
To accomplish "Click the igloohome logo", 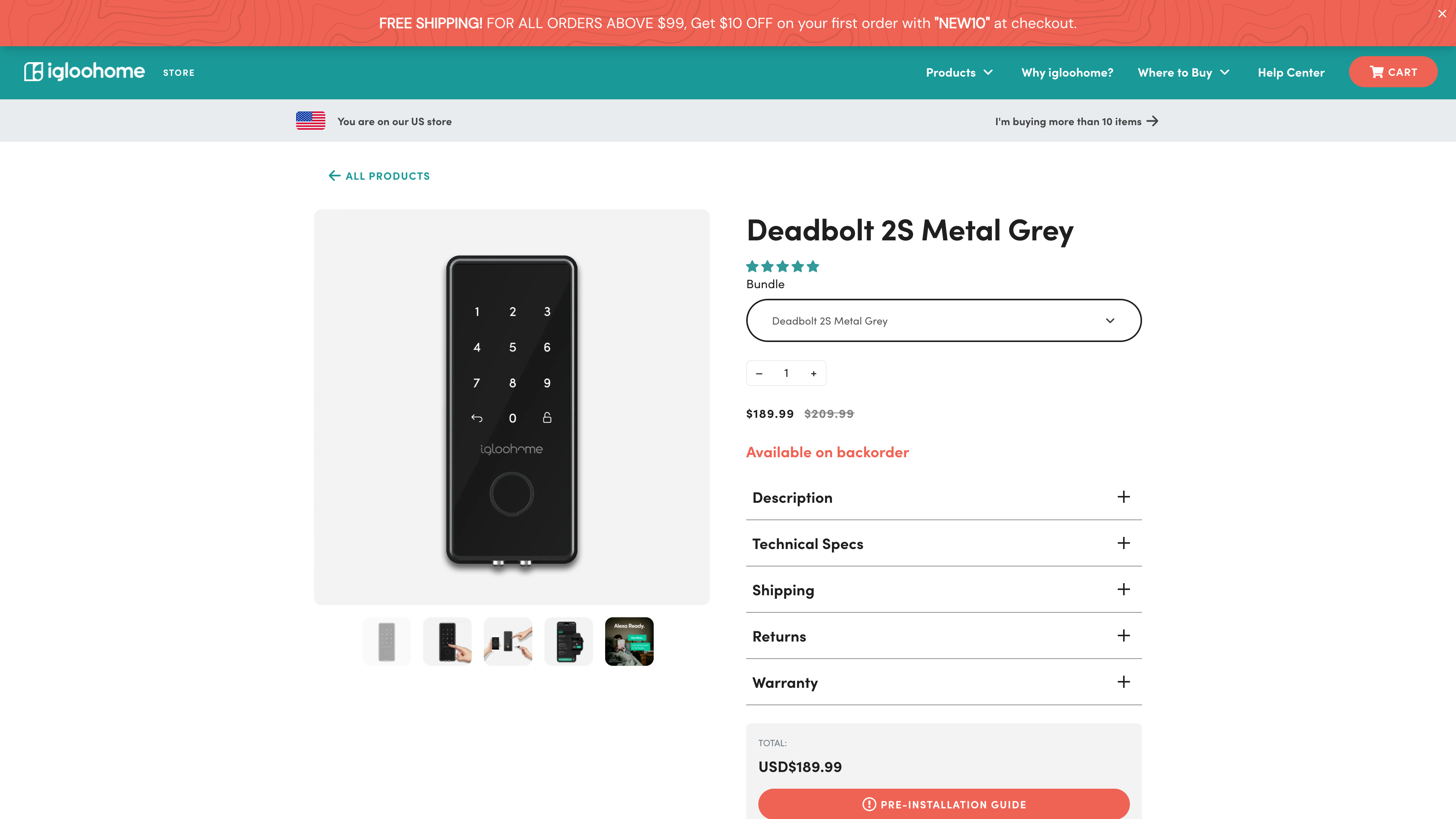I will (x=84, y=72).
